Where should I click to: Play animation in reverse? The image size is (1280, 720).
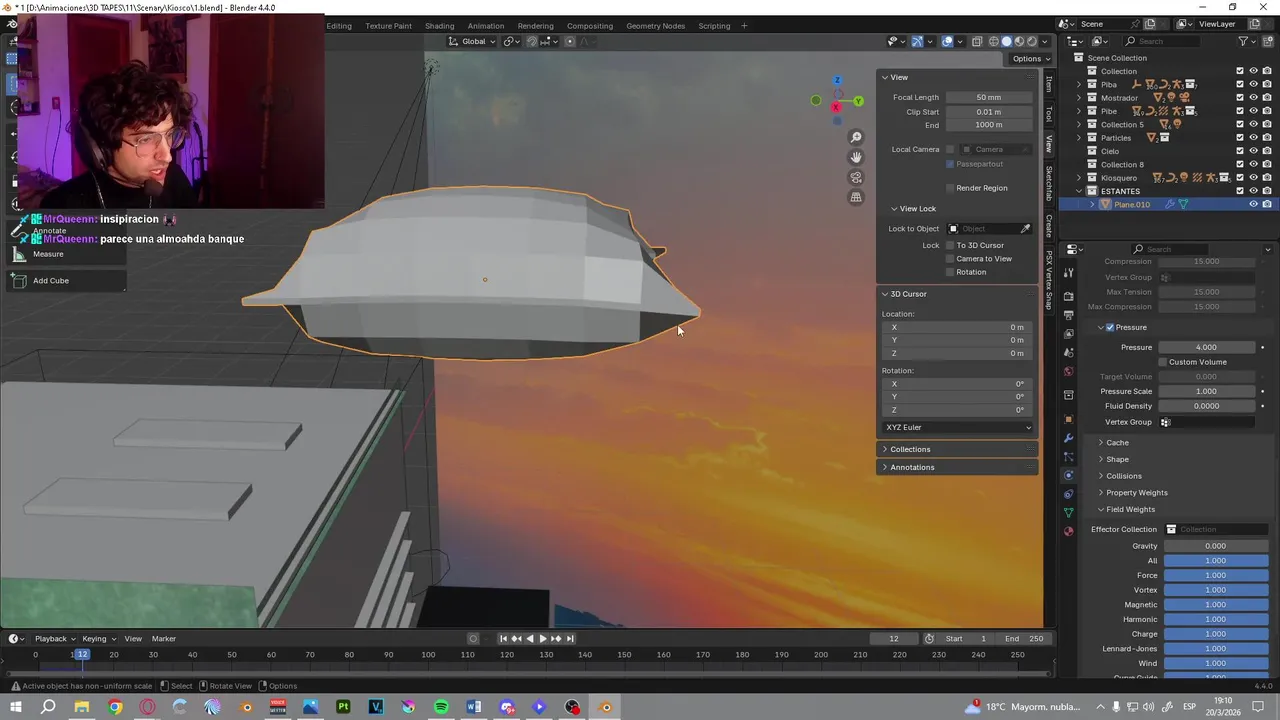click(x=530, y=639)
